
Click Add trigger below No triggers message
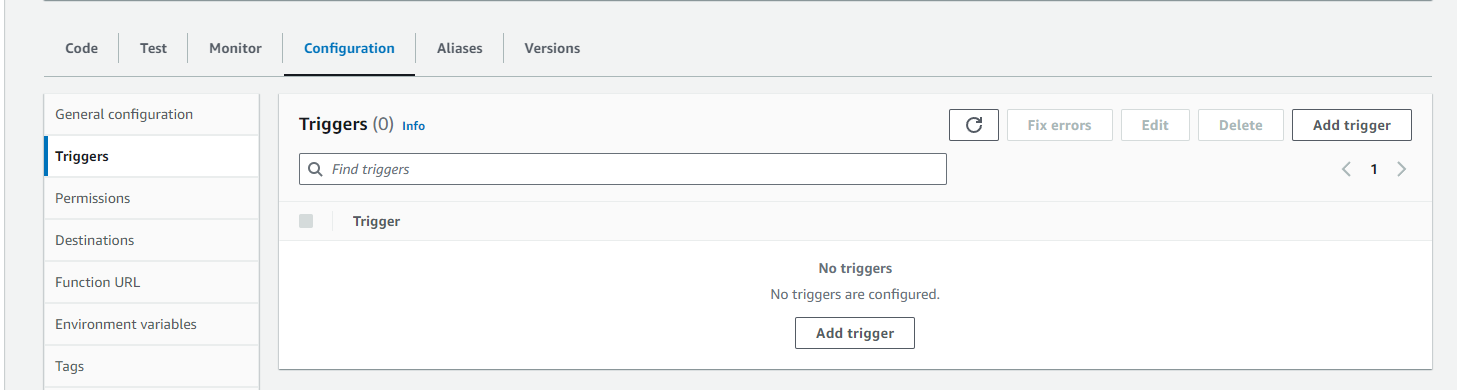pos(855,333)
